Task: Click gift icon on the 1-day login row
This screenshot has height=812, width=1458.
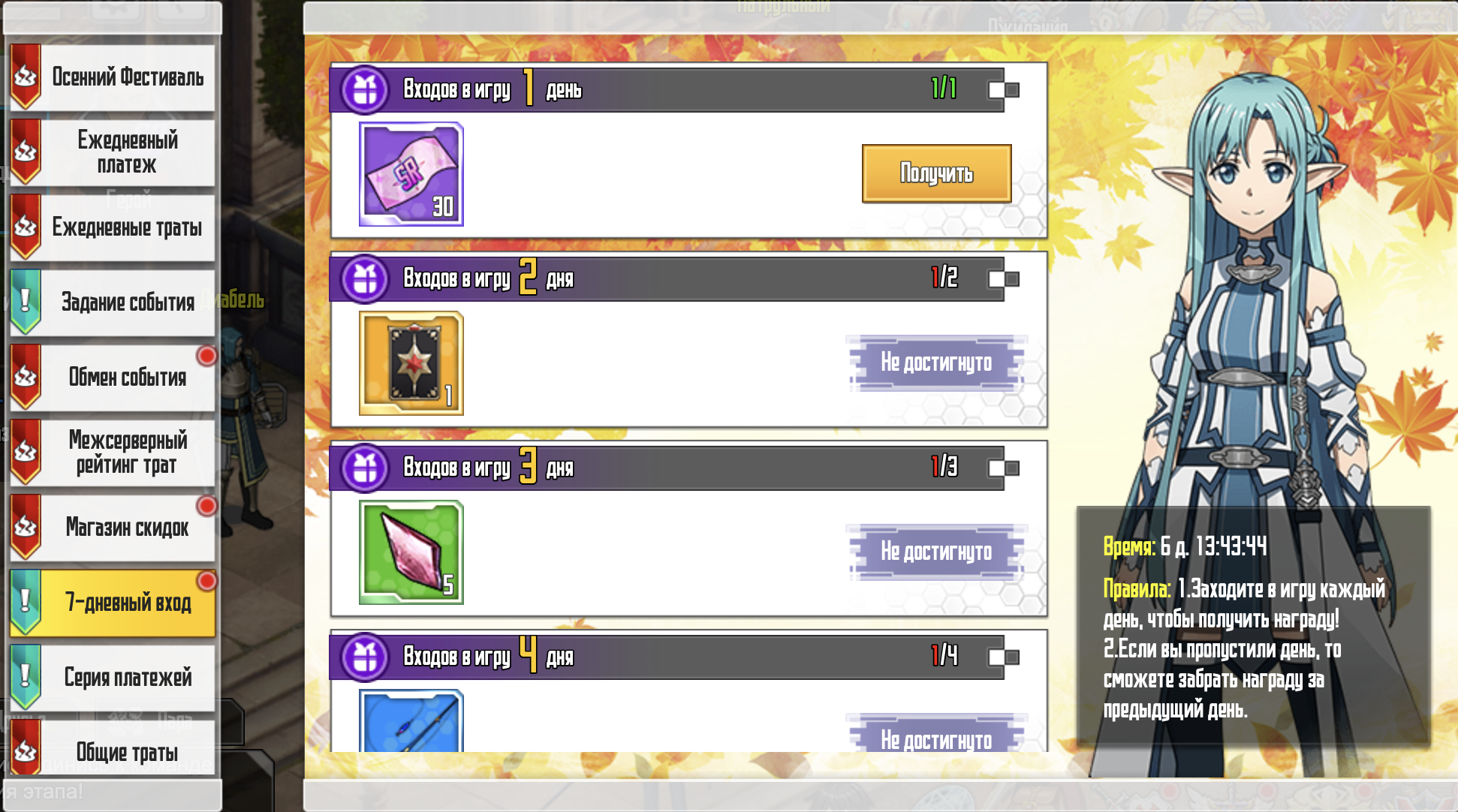Action: (x=365, y=90)
